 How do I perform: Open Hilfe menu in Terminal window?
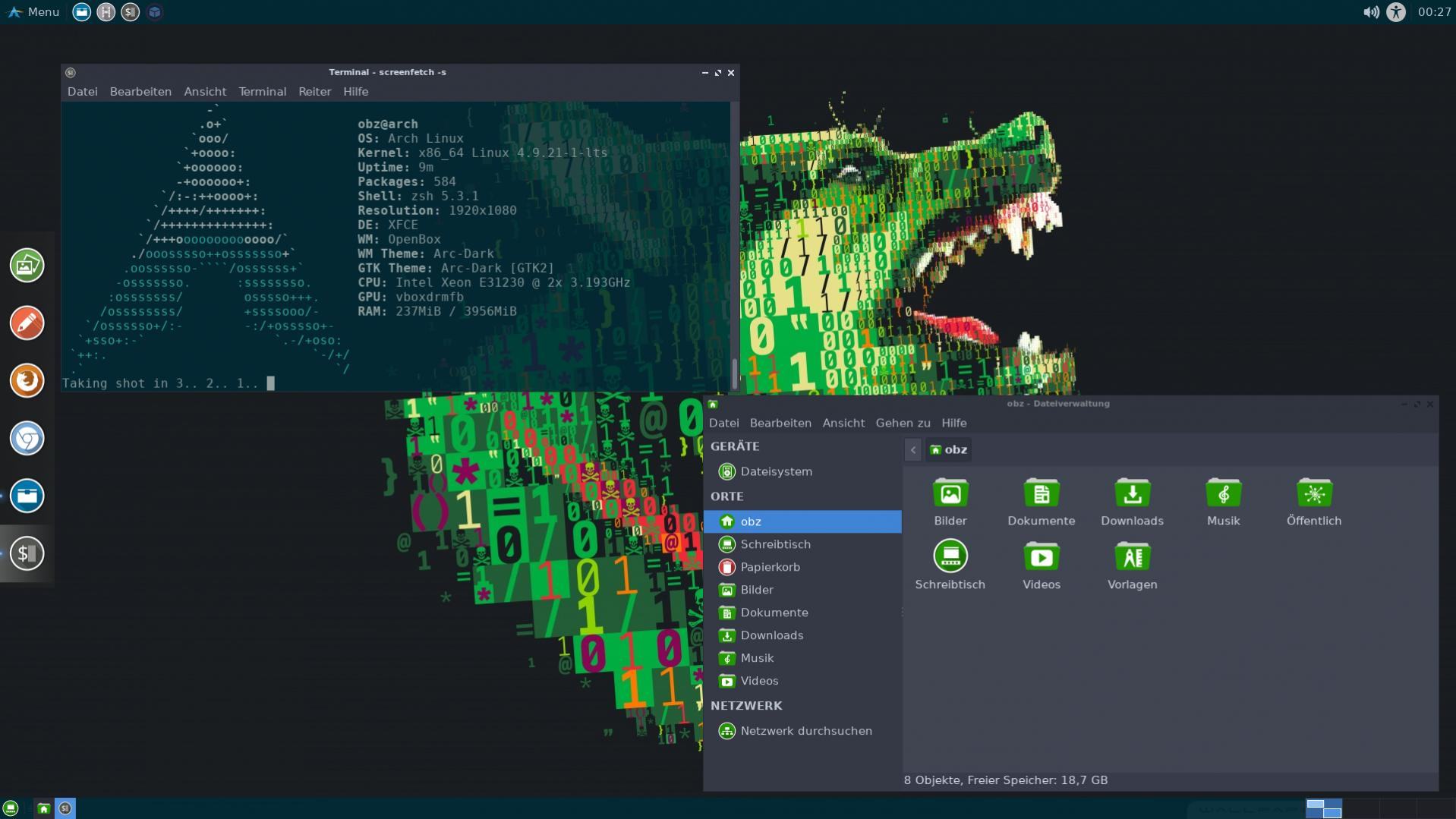coord(355,91)
